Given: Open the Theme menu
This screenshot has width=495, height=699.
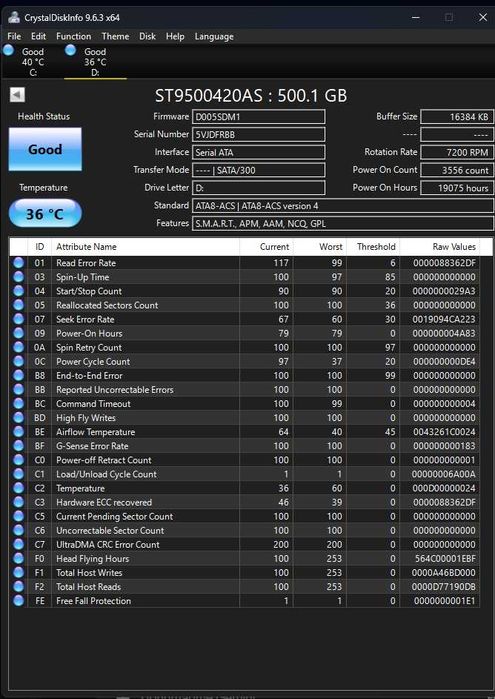Looking at the screenshot, I should click(x=115, y=37).
